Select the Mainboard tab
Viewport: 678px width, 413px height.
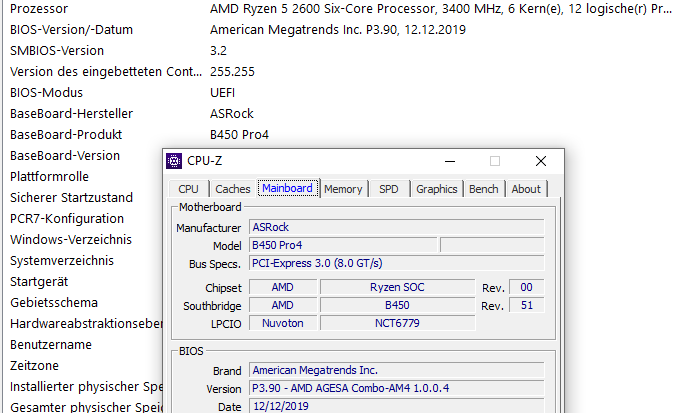[x=288, y=188]
